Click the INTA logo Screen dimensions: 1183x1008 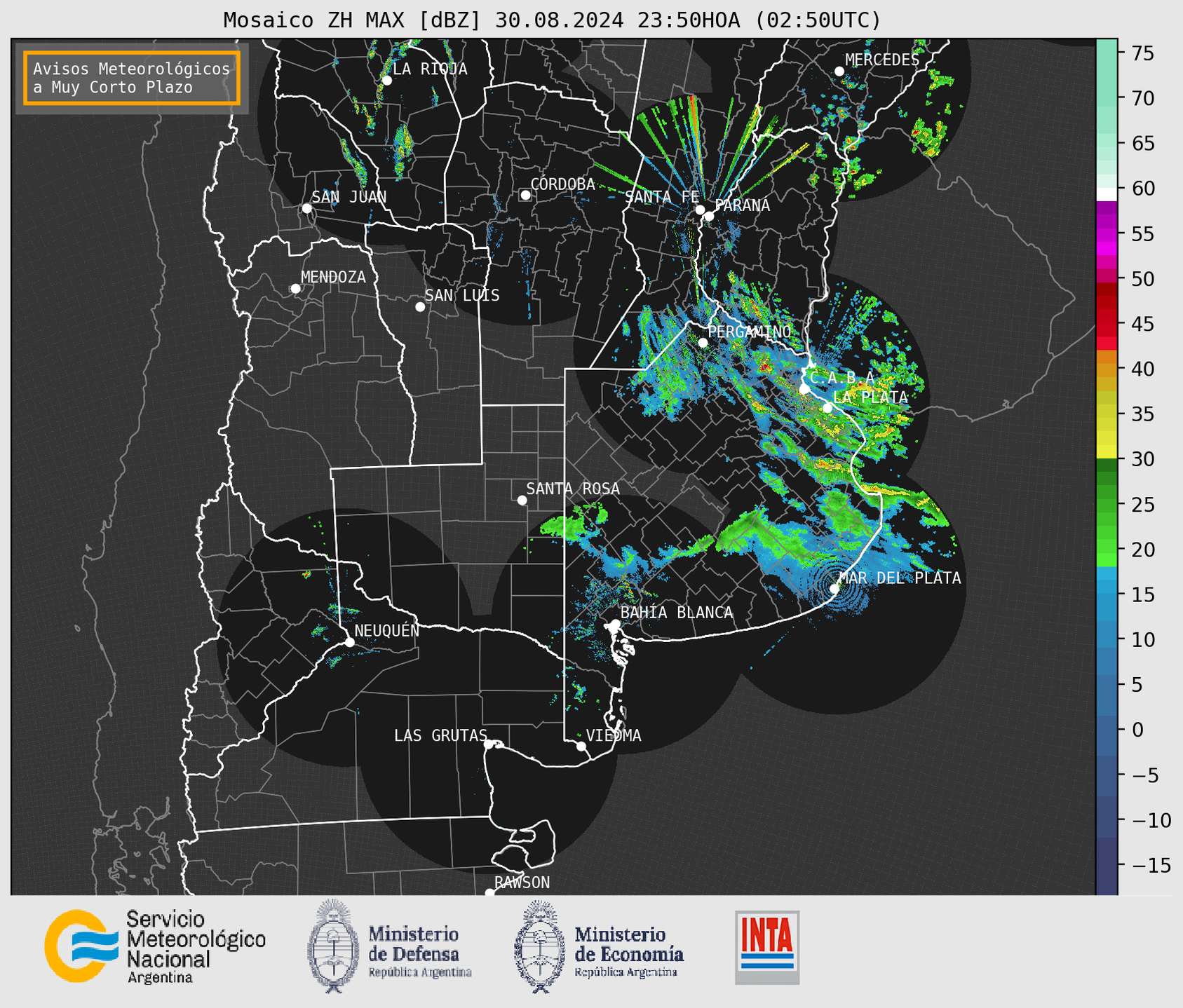point(767,947)
